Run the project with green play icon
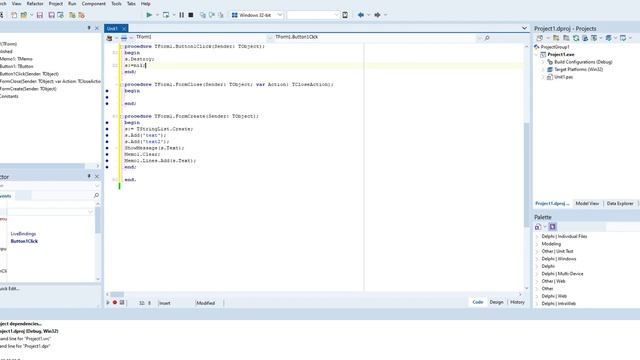This screenshot has height=360, width=640. pos(149,15)
